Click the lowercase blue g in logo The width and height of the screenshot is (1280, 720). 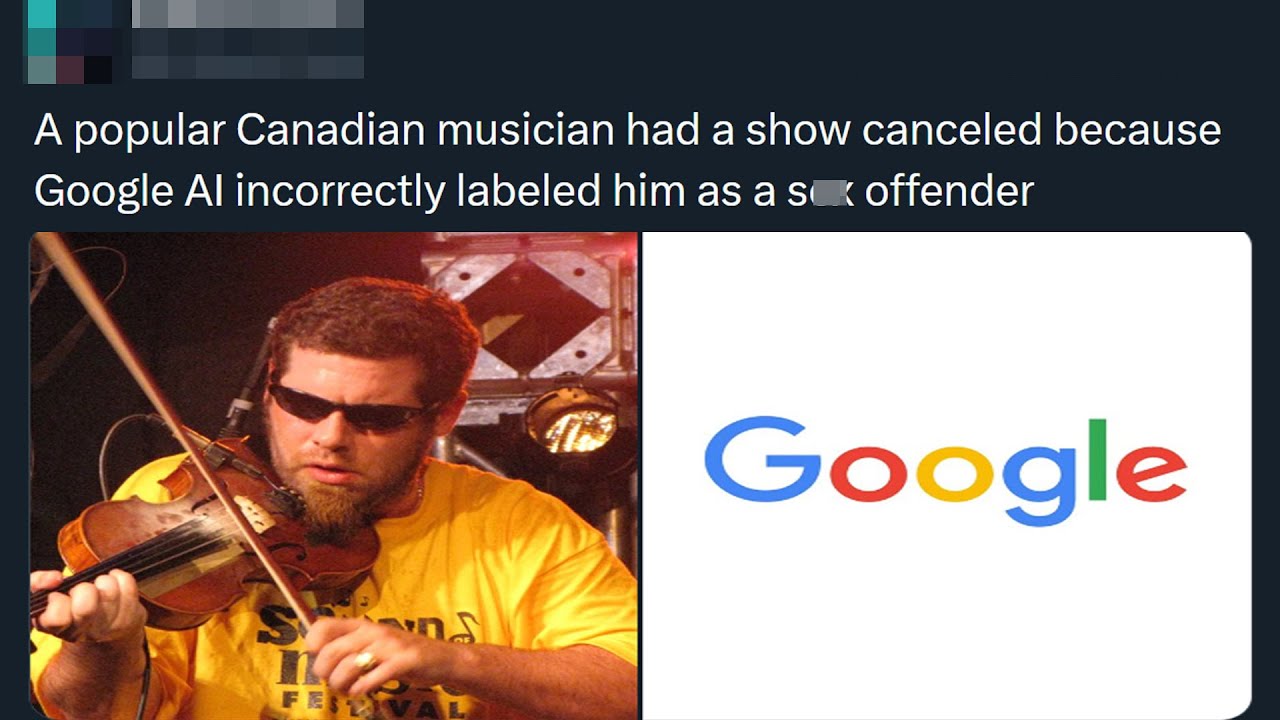point(1040,483)
